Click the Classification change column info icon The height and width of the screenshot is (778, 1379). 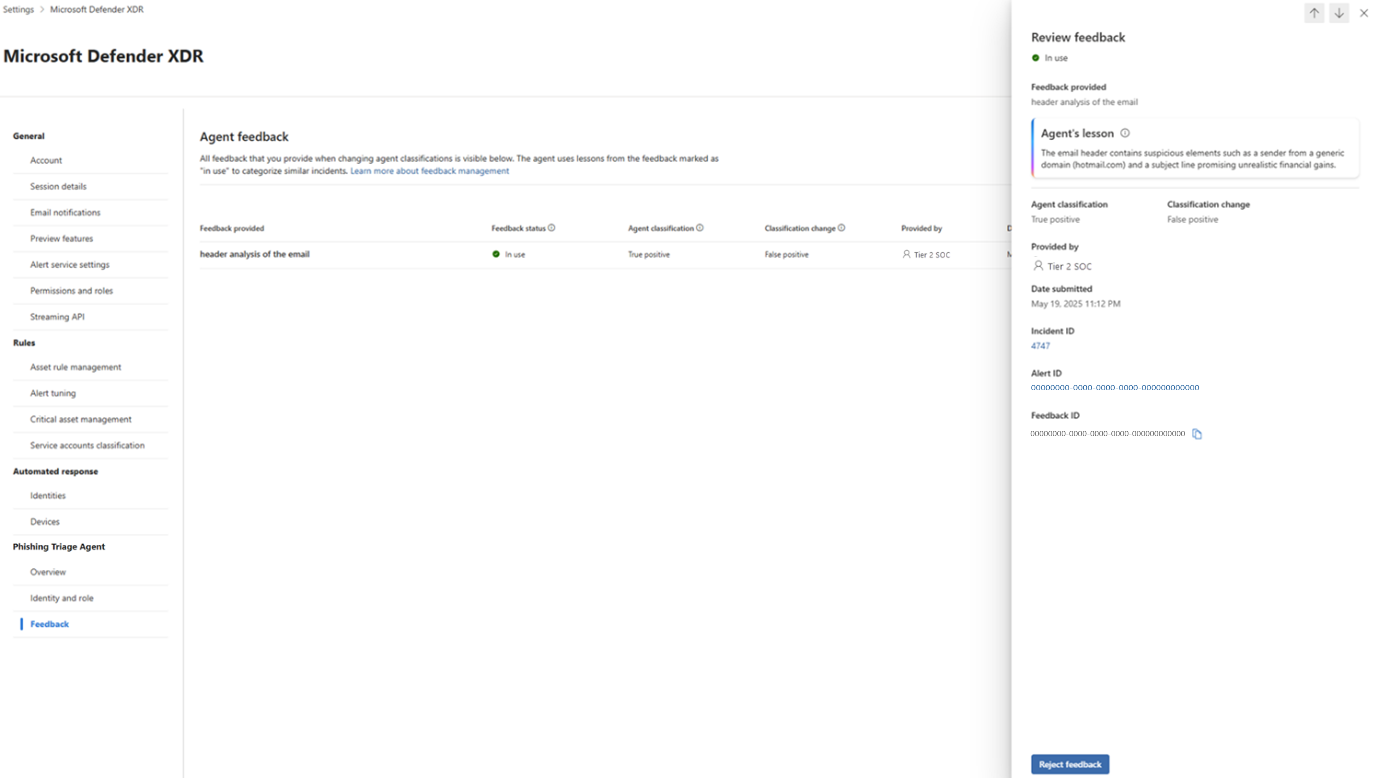842,228
